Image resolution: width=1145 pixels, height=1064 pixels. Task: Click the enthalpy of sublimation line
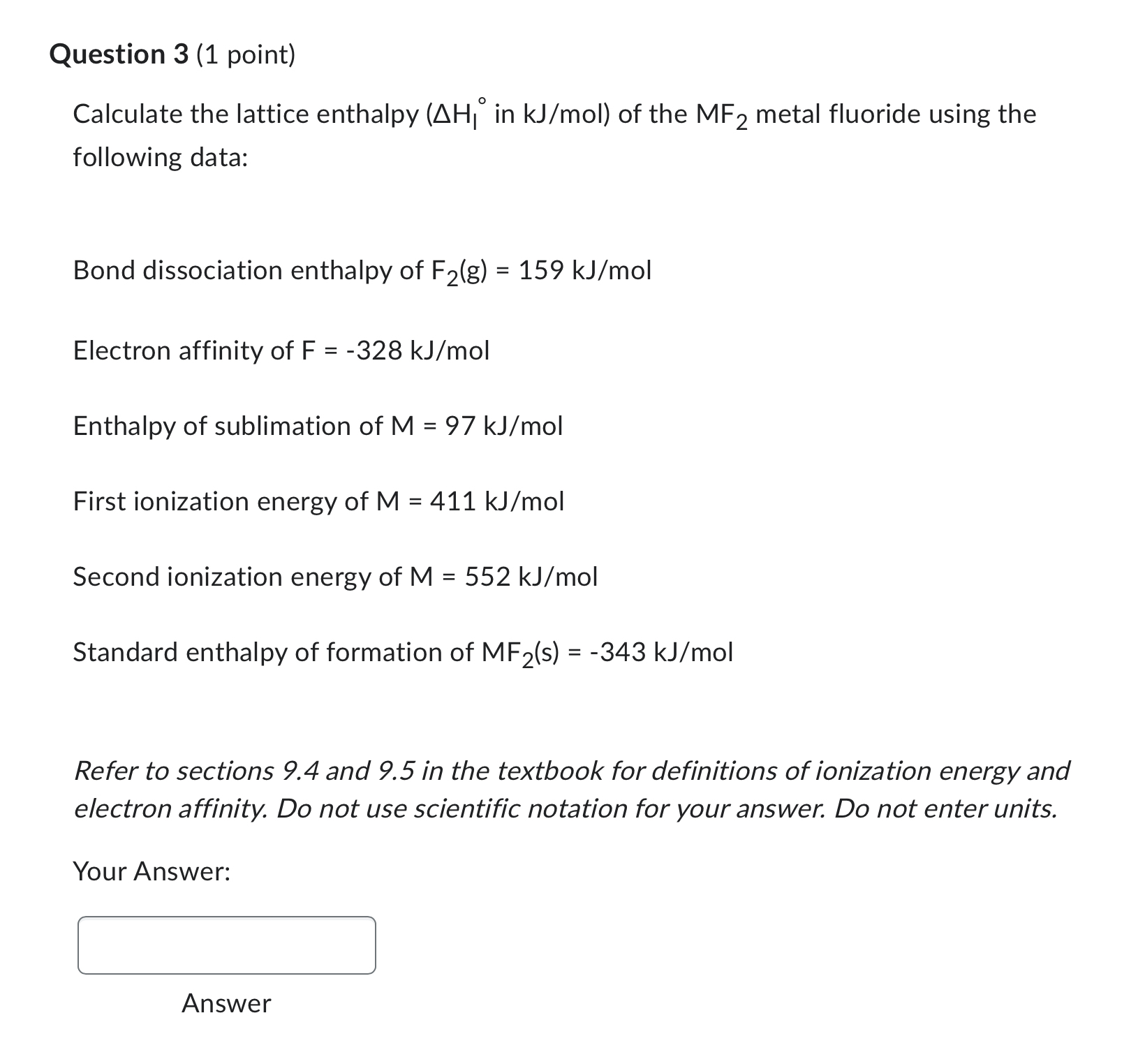click(x=317, y=427)
